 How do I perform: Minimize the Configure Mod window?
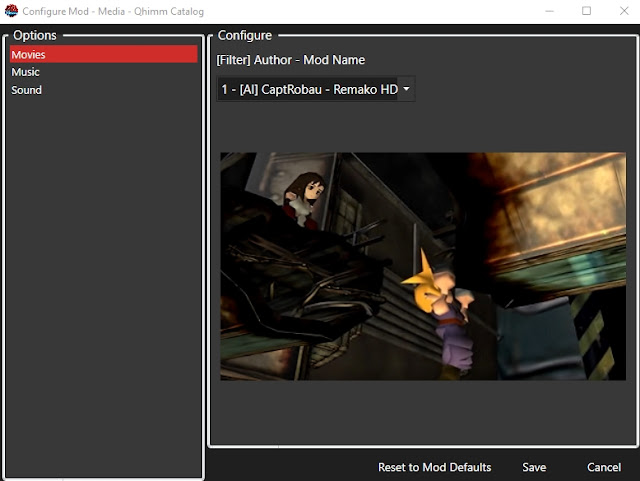pyautogui.click(x=549, y=11)
